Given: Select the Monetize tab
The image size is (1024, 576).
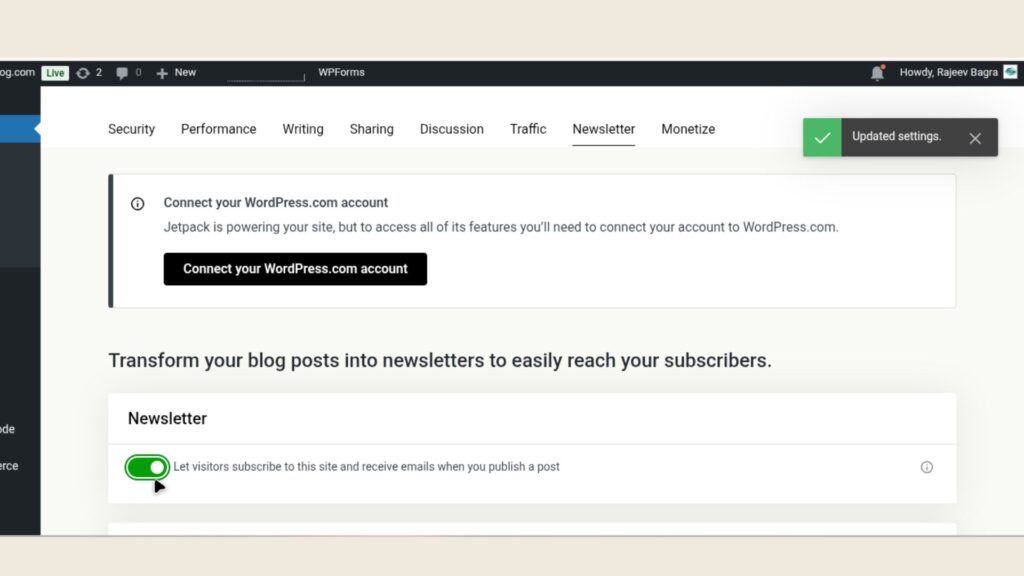Looking at the screenshot, I should click(x=688, y=129).
